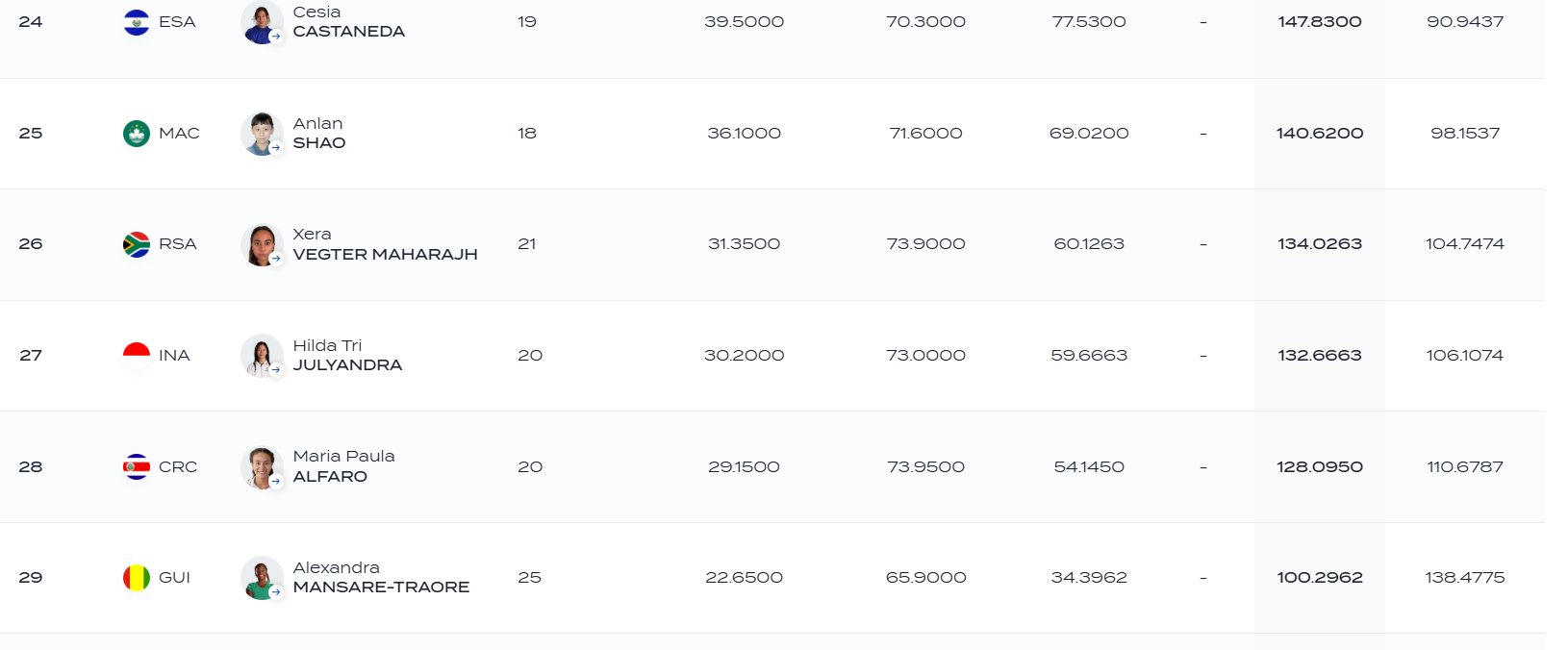Open Hilda Tri JULYANDRA athlete link
1568x650 pixels.
tap(347, 355)
